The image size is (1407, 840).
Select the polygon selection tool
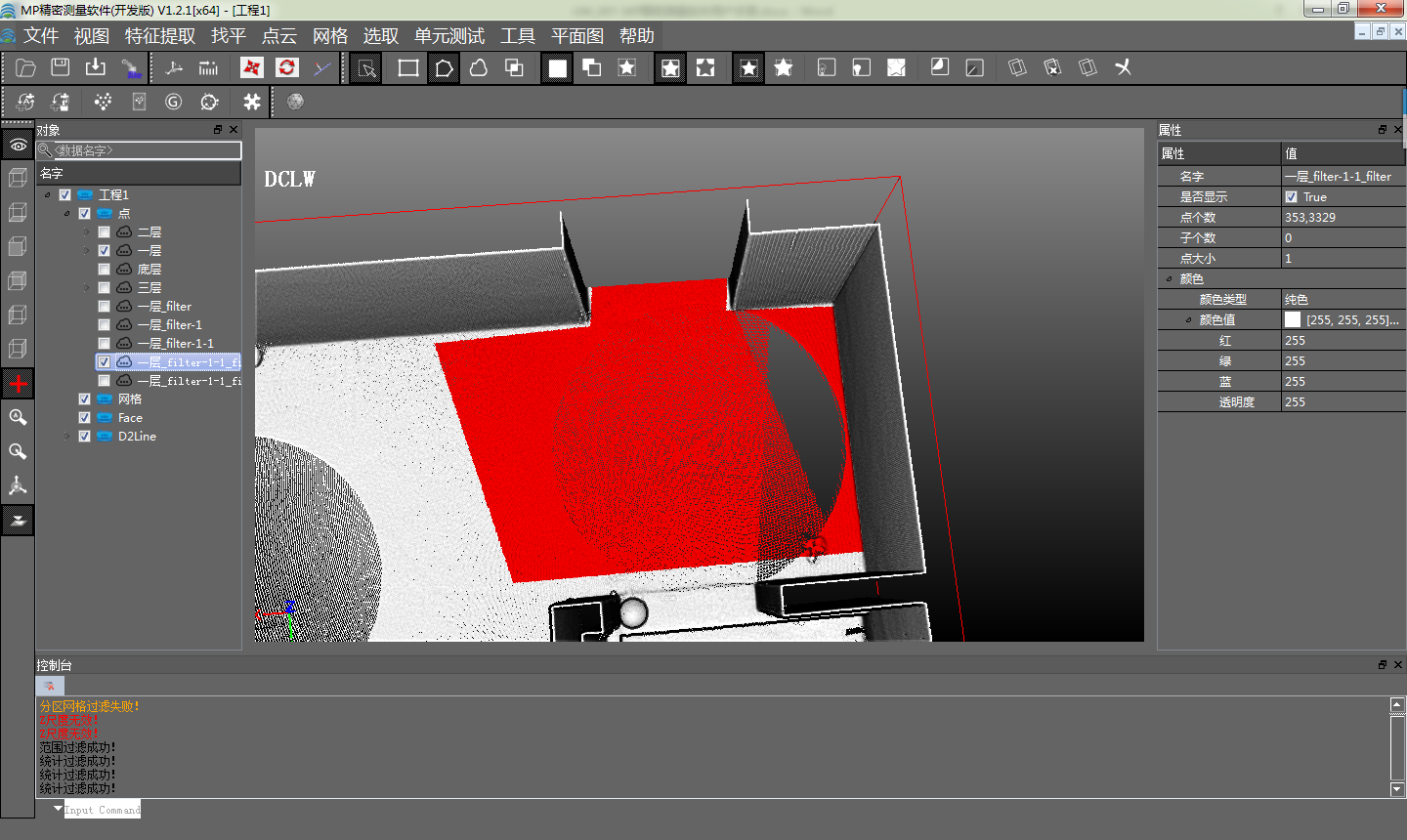pyautogui.click(x=444, y=67)
